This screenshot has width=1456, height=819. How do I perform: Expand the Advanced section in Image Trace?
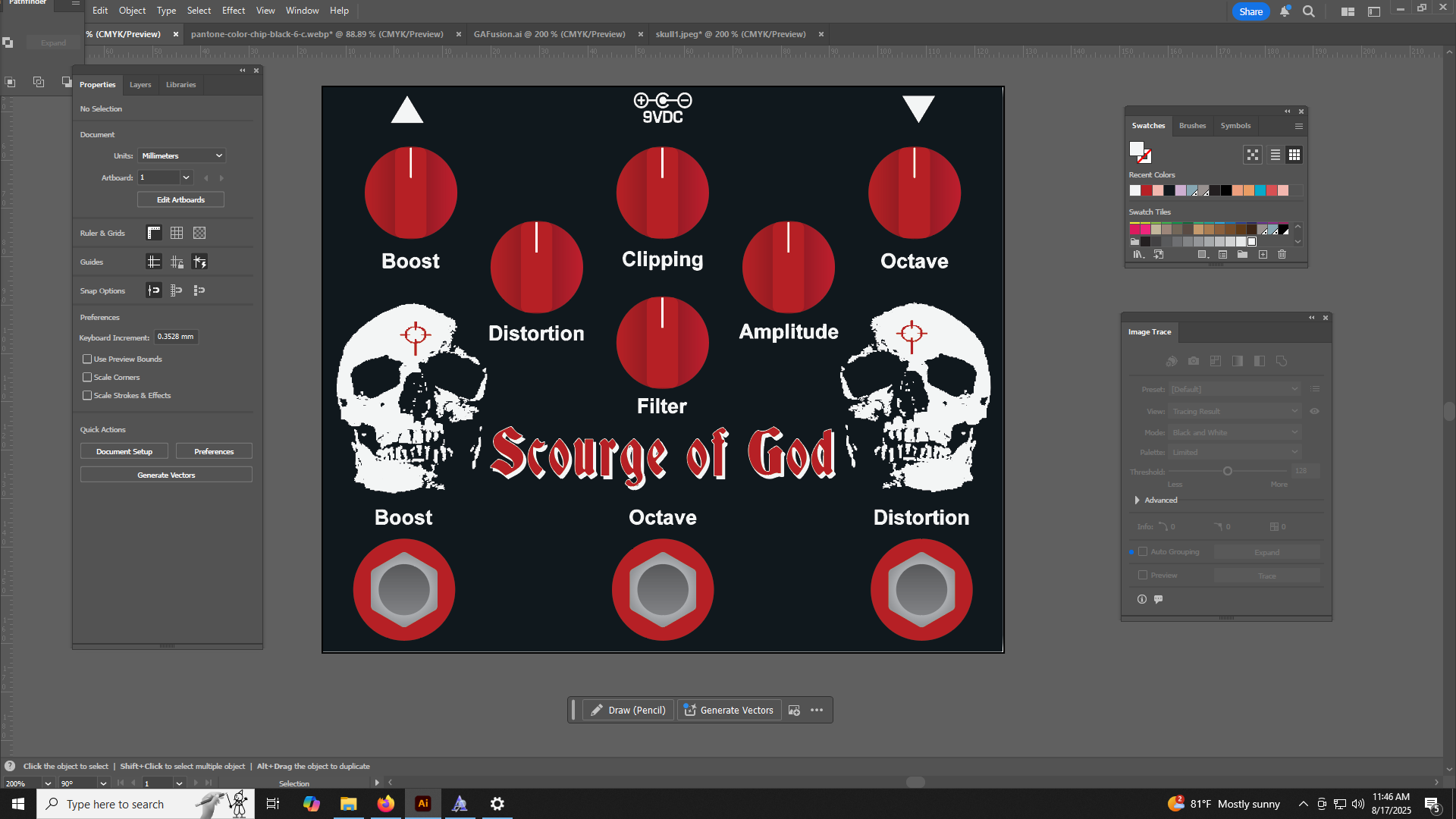1137,500
